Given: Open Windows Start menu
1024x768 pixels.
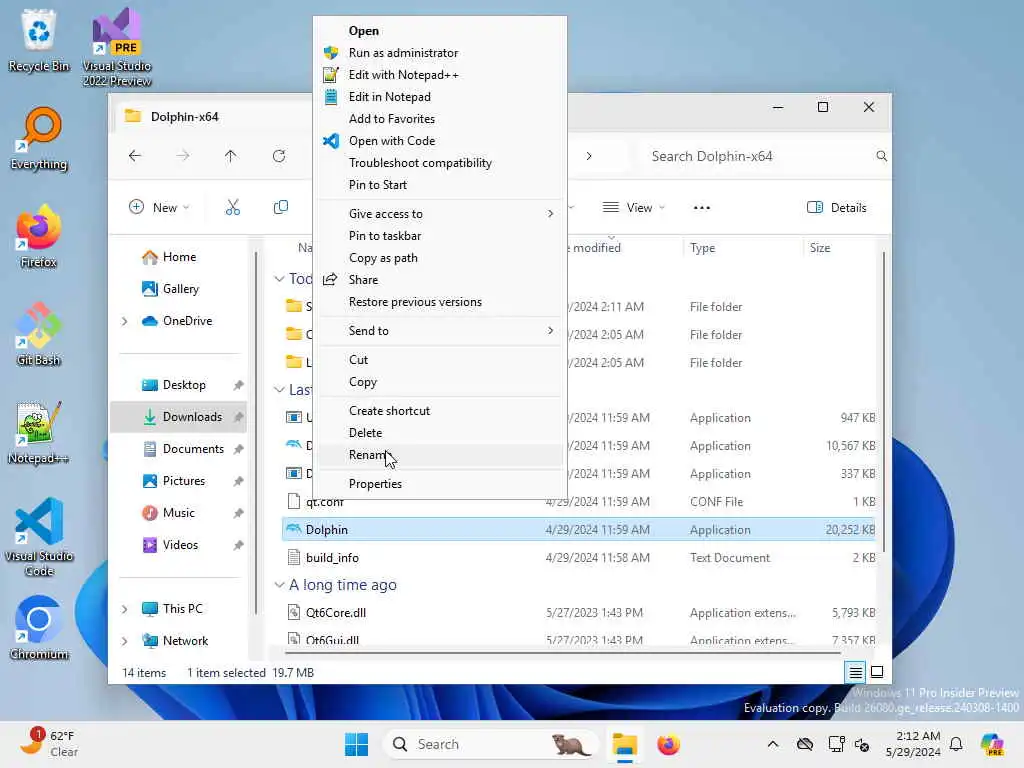Looking at the screenshot, I should (357, 744).
